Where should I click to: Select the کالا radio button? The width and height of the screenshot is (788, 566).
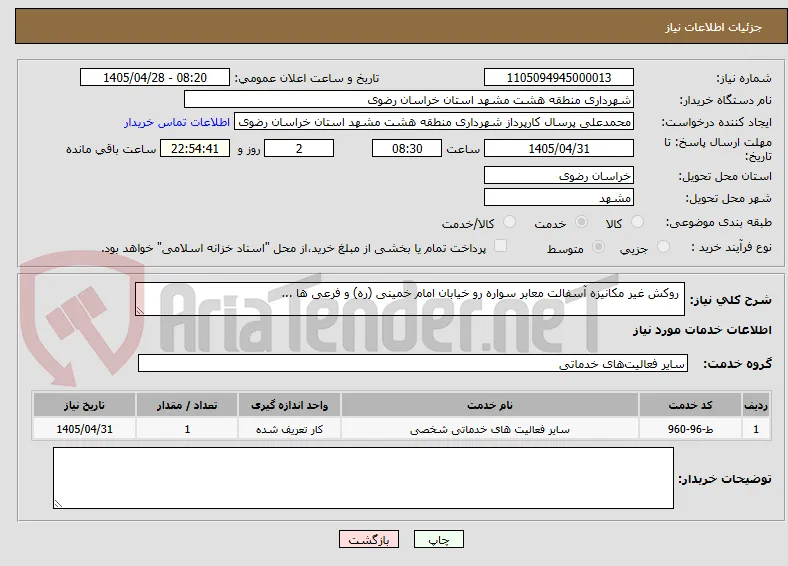[637, 222]
